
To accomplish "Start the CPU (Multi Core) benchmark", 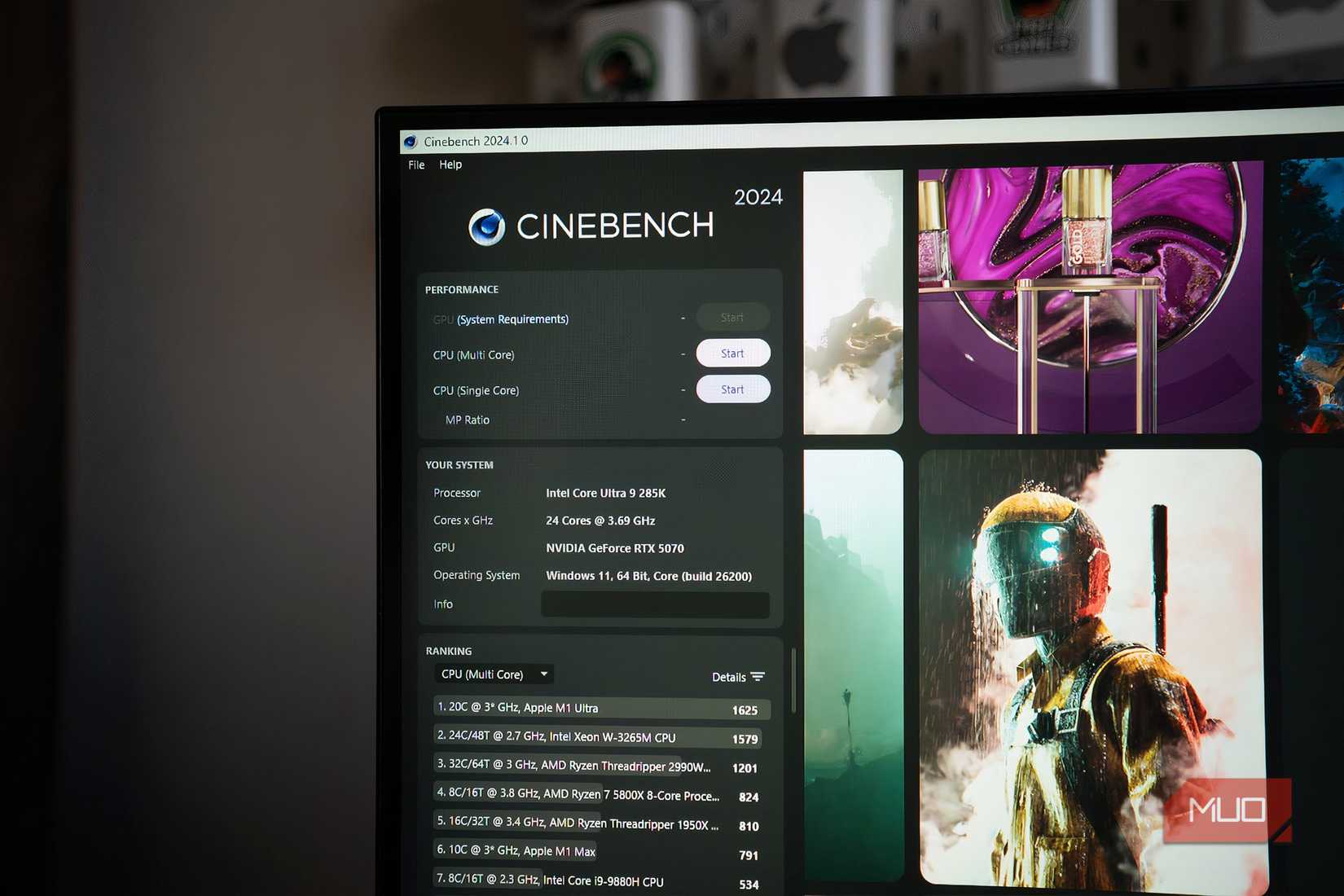I will tap(732, 353).
